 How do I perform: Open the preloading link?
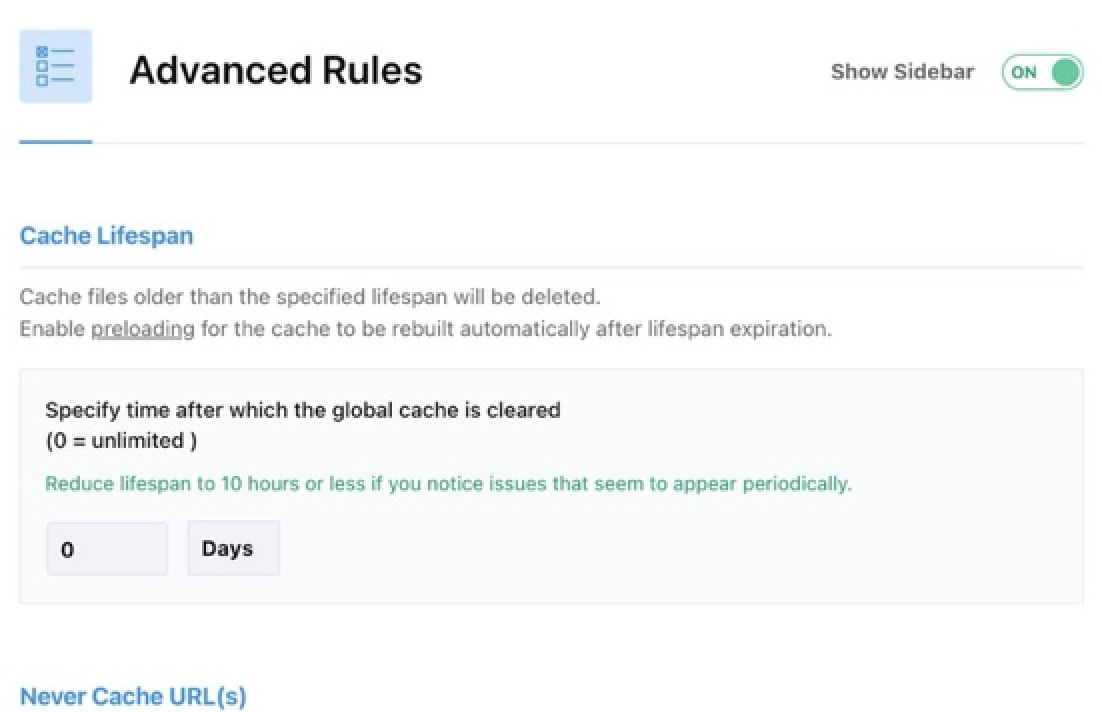click(140, 328)
